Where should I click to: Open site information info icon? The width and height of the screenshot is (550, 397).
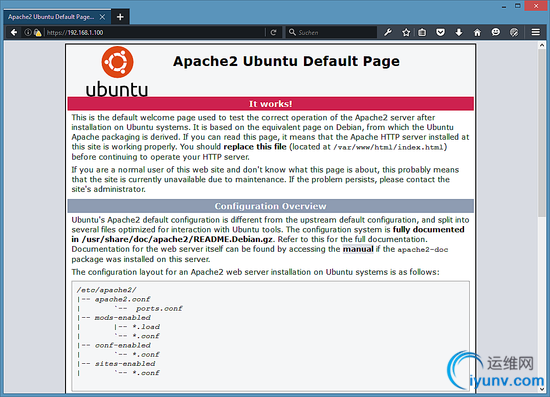point(28,33)
